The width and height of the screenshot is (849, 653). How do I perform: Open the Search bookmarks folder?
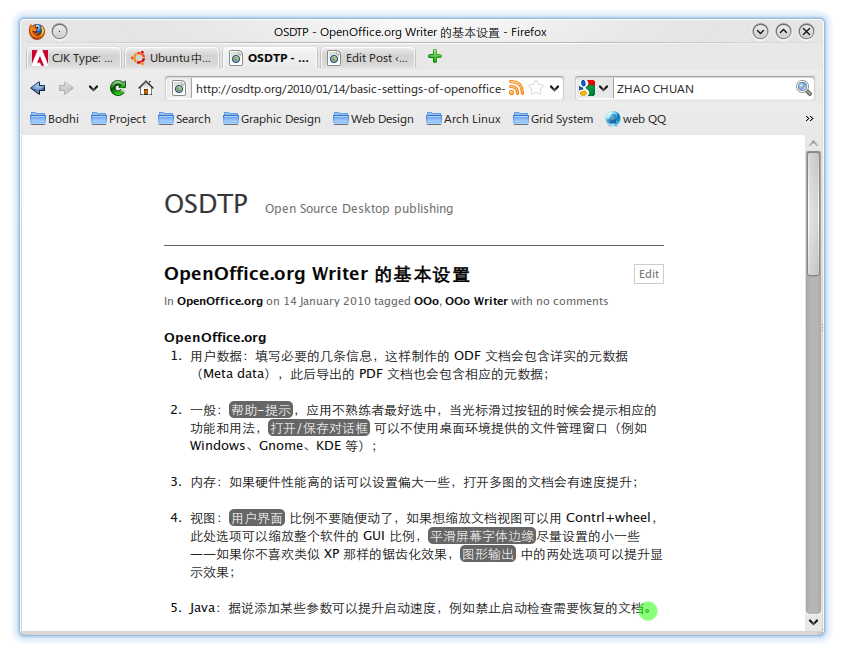pos(185,119)
